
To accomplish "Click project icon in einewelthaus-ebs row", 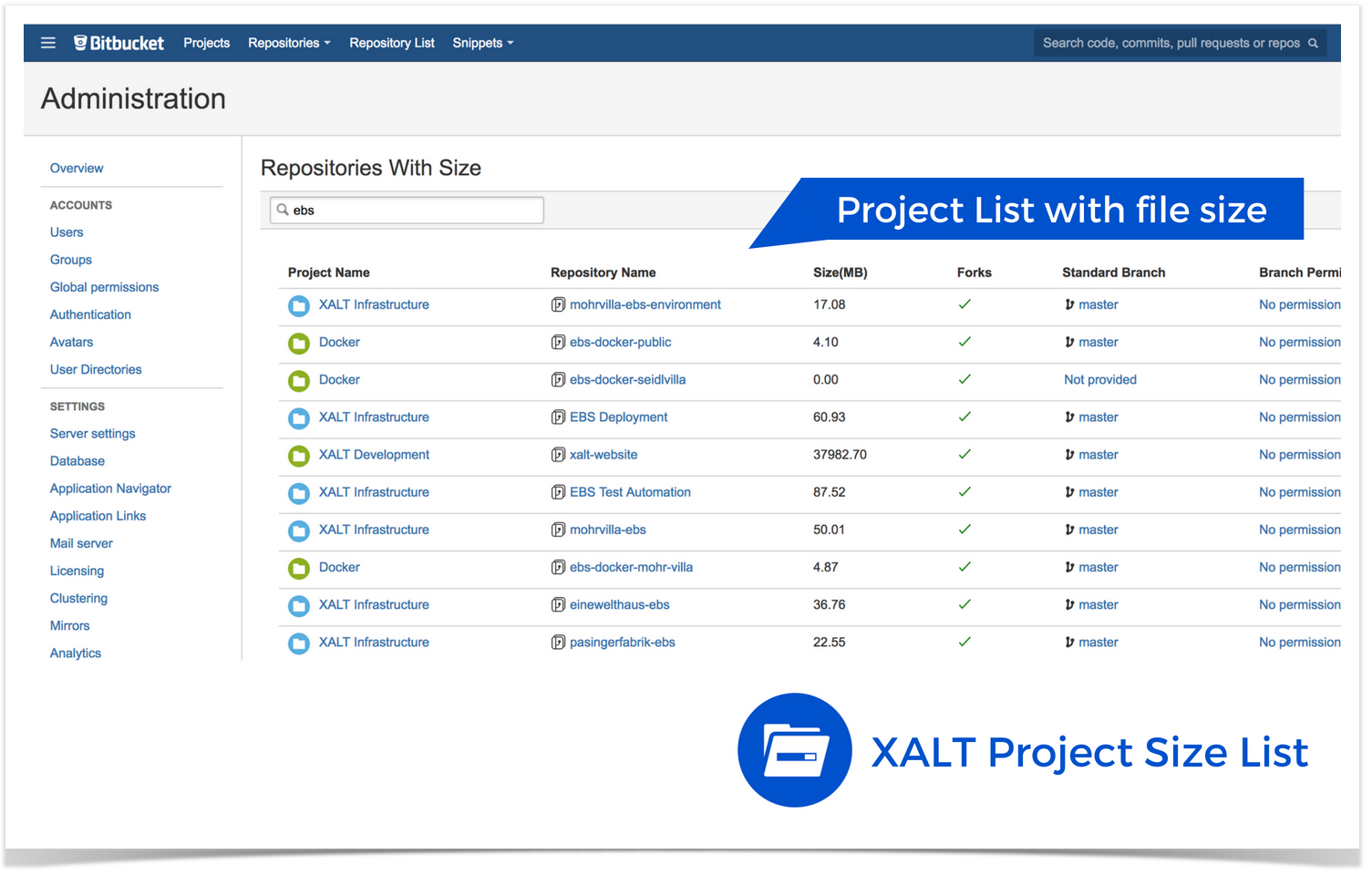I will [299, 605].
